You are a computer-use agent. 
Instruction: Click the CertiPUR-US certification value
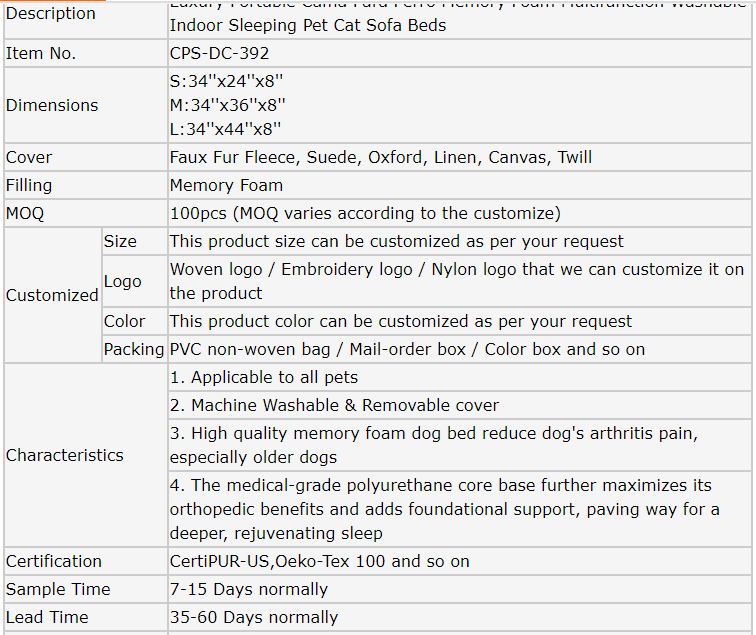(x=319, y=561)
